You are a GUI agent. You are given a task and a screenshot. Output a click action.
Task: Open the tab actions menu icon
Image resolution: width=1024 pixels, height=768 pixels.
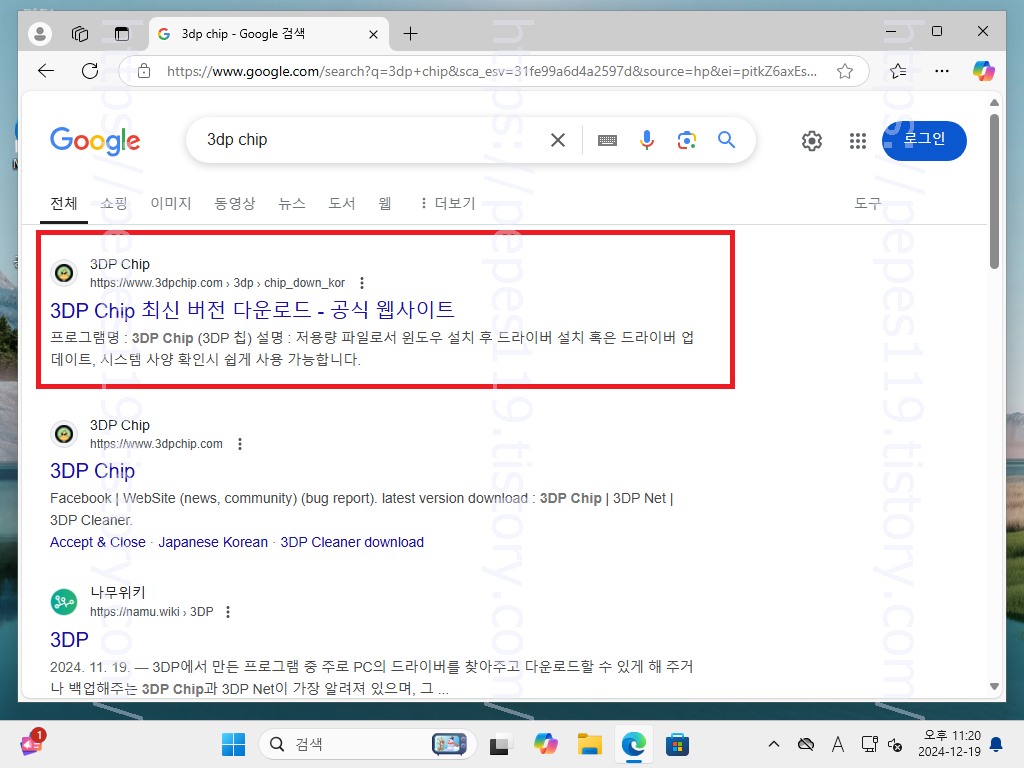(121, 33)
